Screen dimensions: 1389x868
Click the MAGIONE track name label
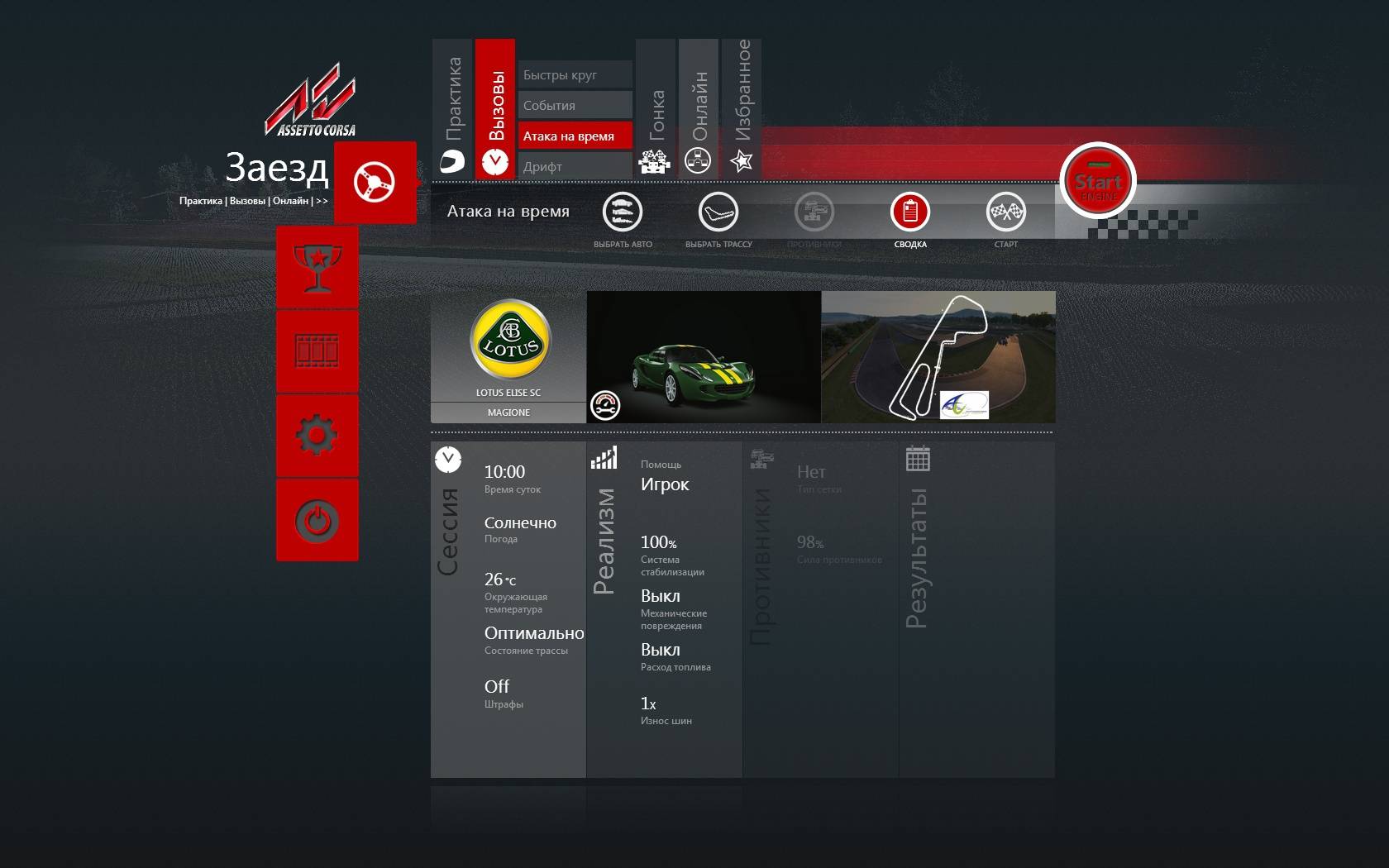[x=508, y=413]
